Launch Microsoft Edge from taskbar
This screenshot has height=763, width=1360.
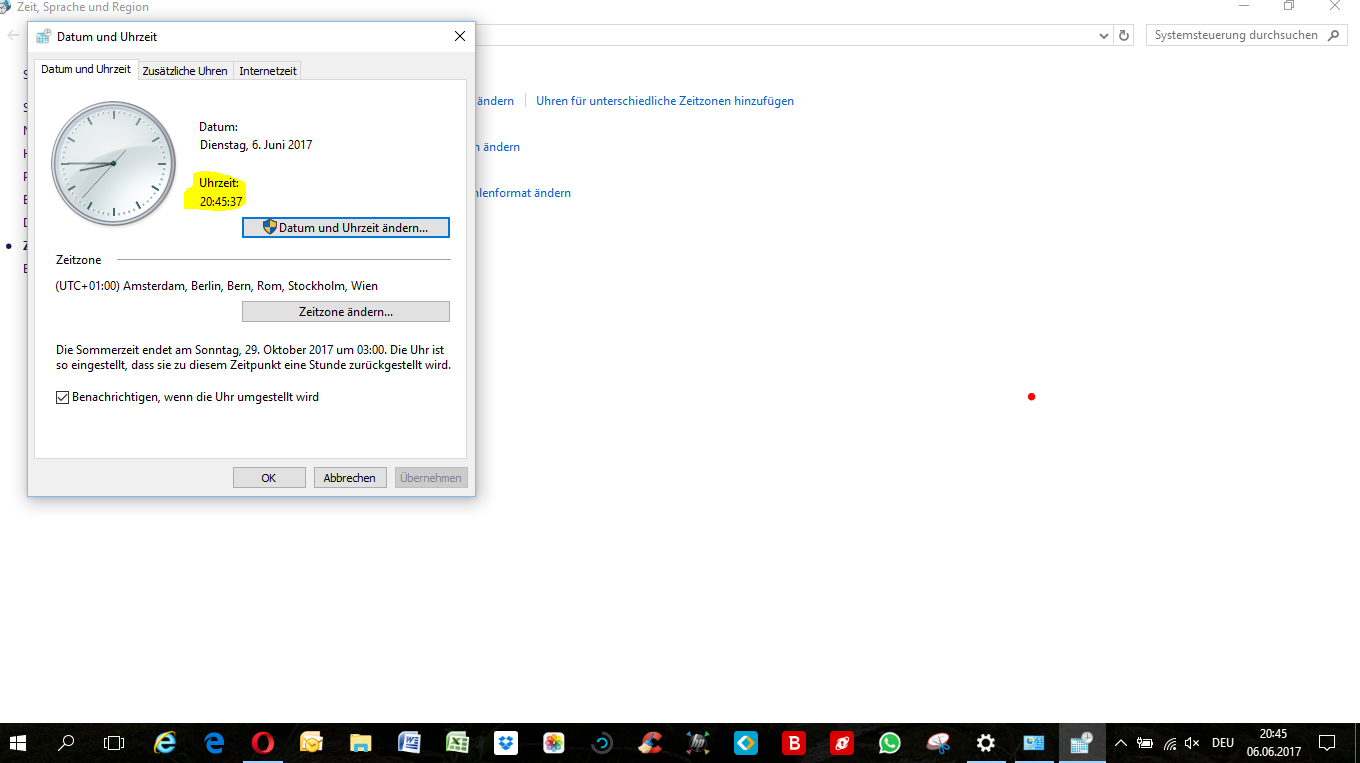click(x=214, y=743)
